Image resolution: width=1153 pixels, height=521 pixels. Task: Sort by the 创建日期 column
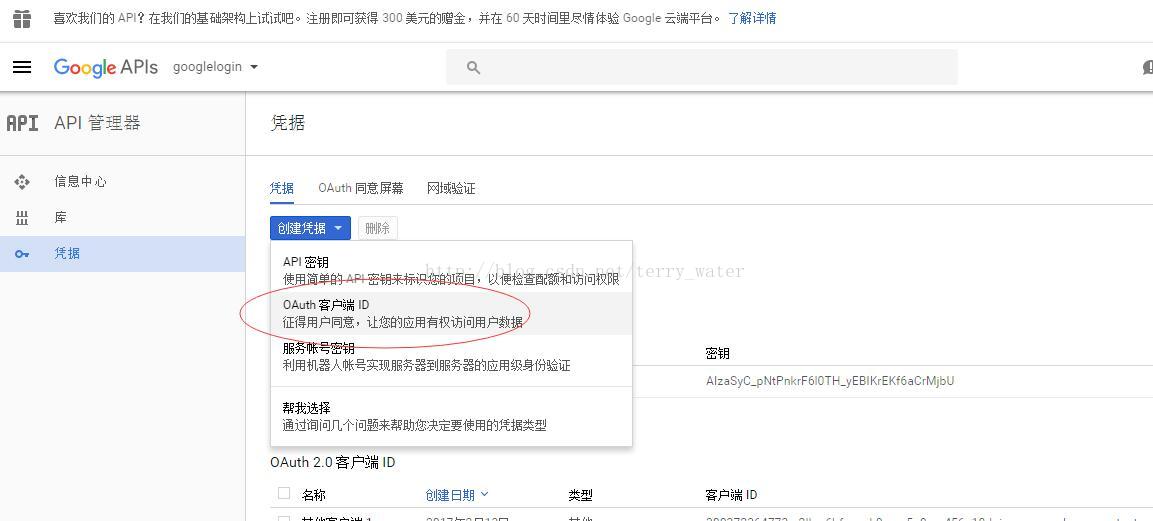click(x=457, y=495)
